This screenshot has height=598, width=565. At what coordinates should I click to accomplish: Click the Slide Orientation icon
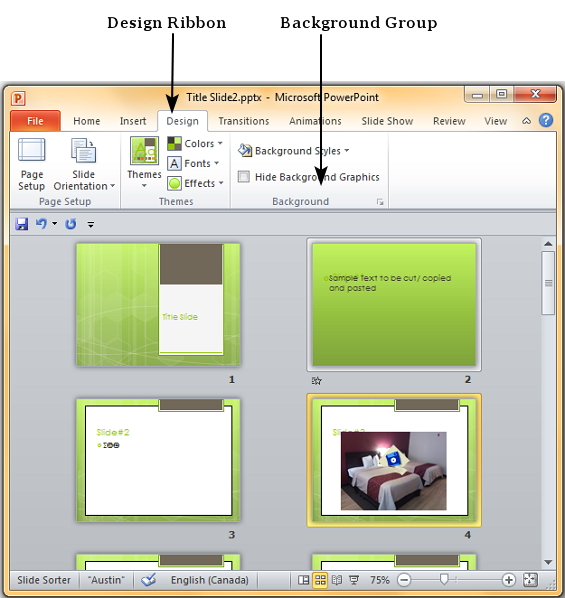point(83,151)
